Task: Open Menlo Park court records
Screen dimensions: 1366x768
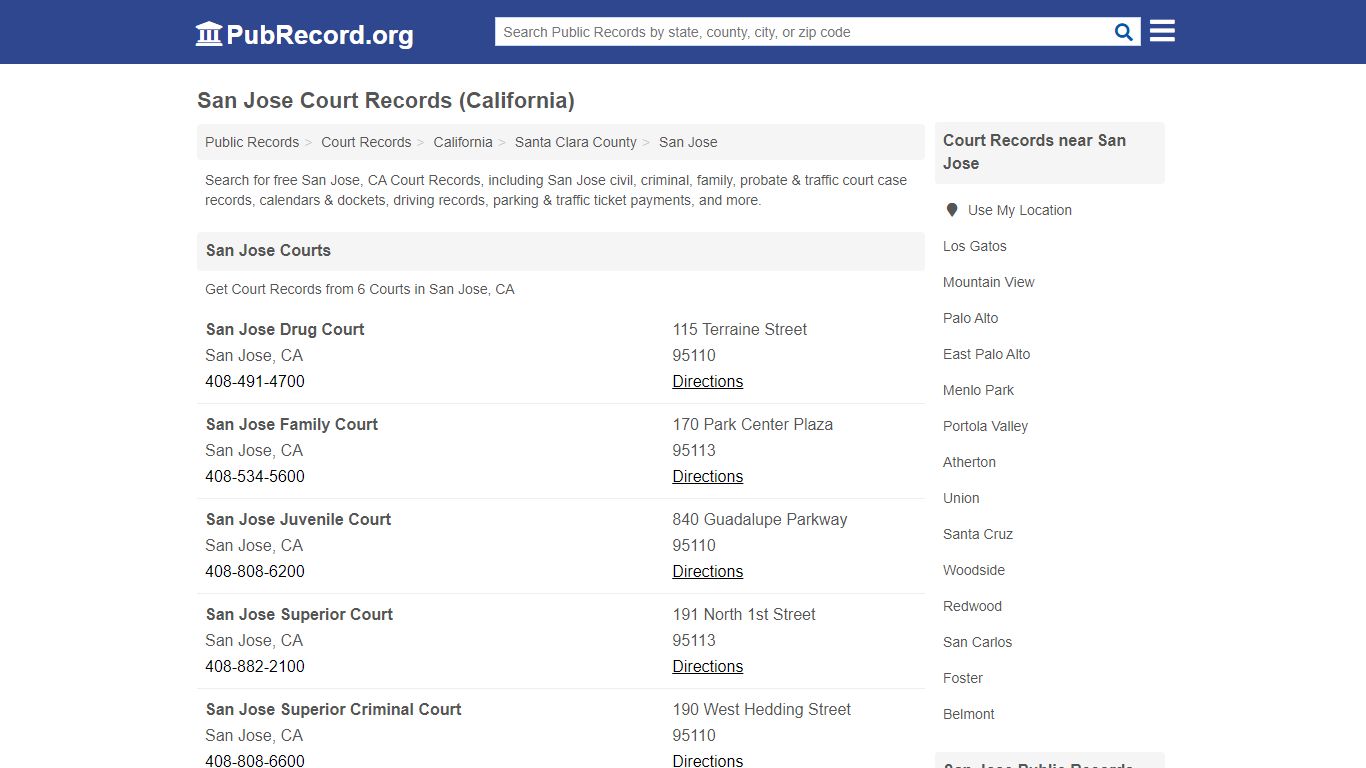Action: (x=979, y=390)
